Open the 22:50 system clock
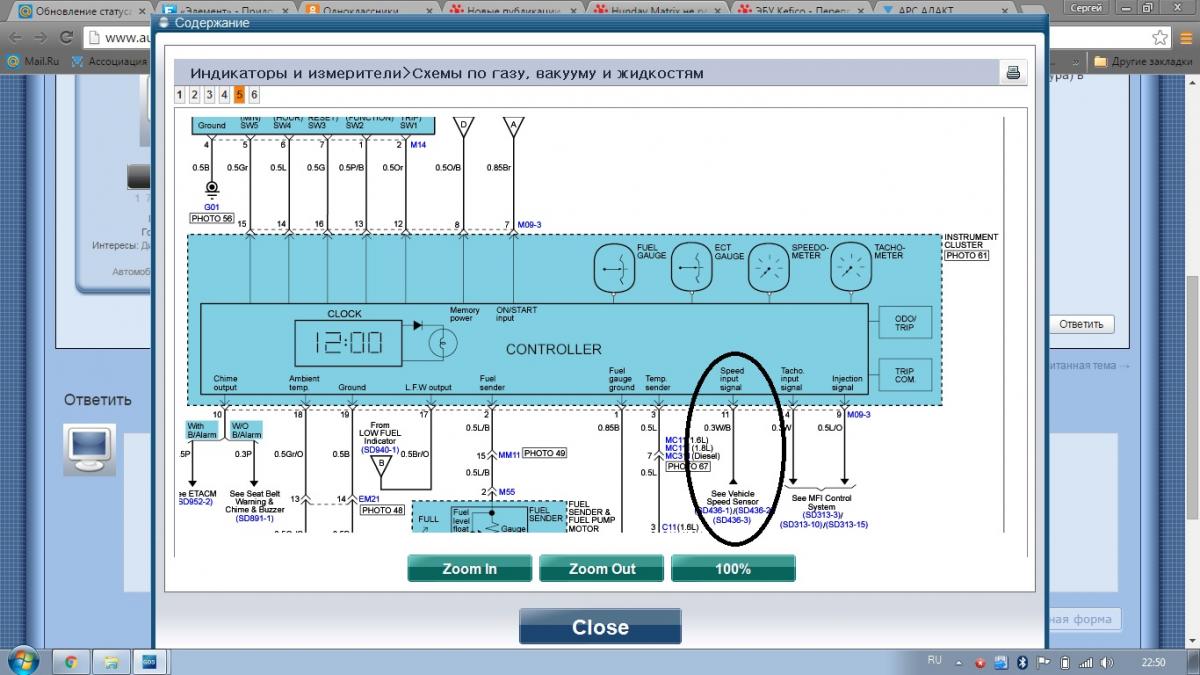This screenshot has height=675, width=1200. [1154, 662]
